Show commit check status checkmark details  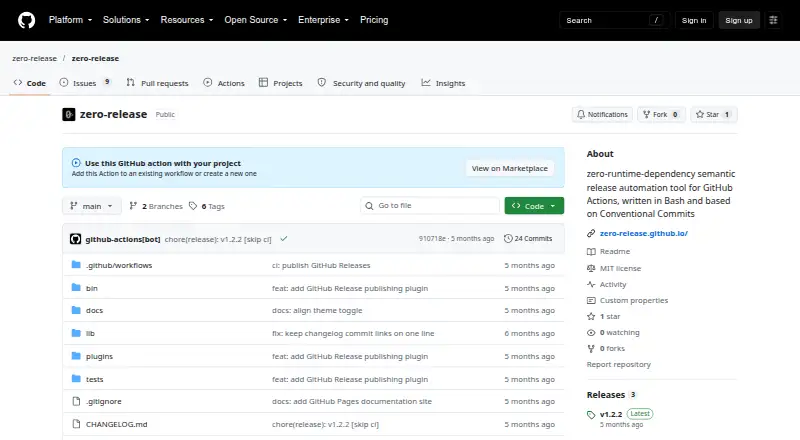click(284, 238)
